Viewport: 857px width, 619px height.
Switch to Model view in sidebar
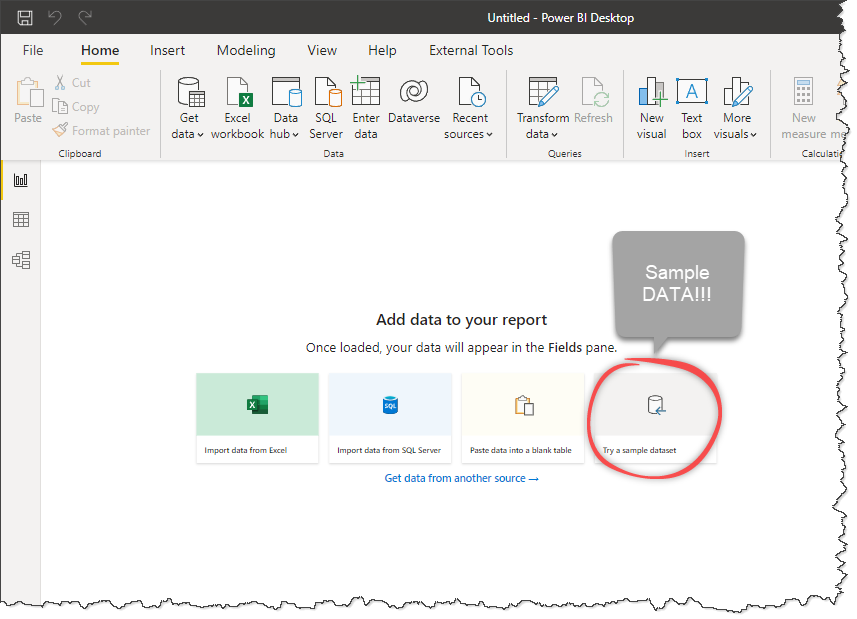21,260
